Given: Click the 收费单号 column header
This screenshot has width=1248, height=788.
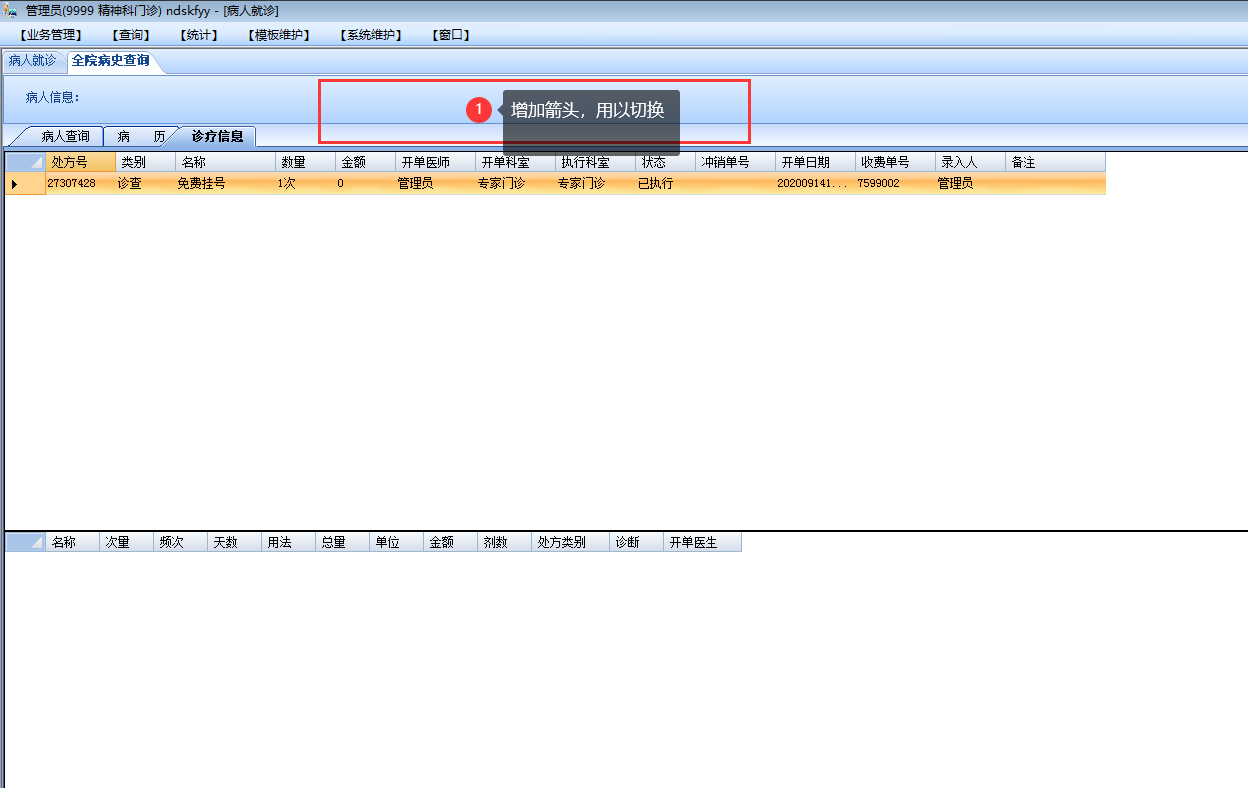Looking at the screenshot, I should (x=895, y=162).
